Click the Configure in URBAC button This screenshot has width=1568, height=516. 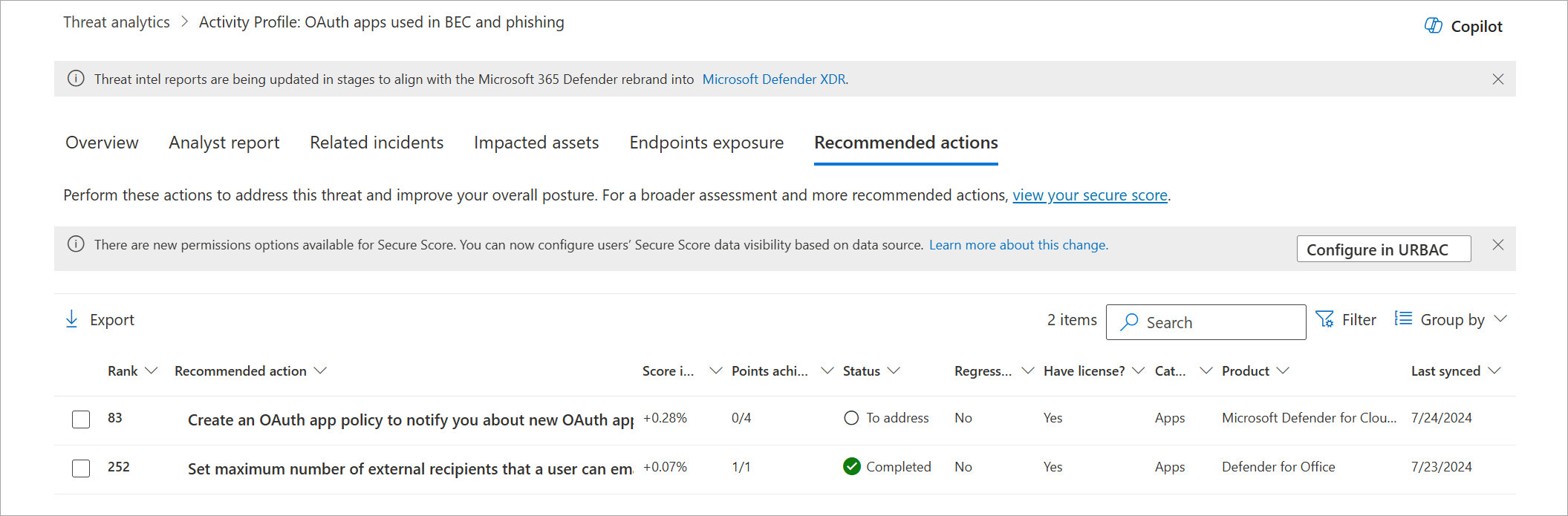point(1383,249)
